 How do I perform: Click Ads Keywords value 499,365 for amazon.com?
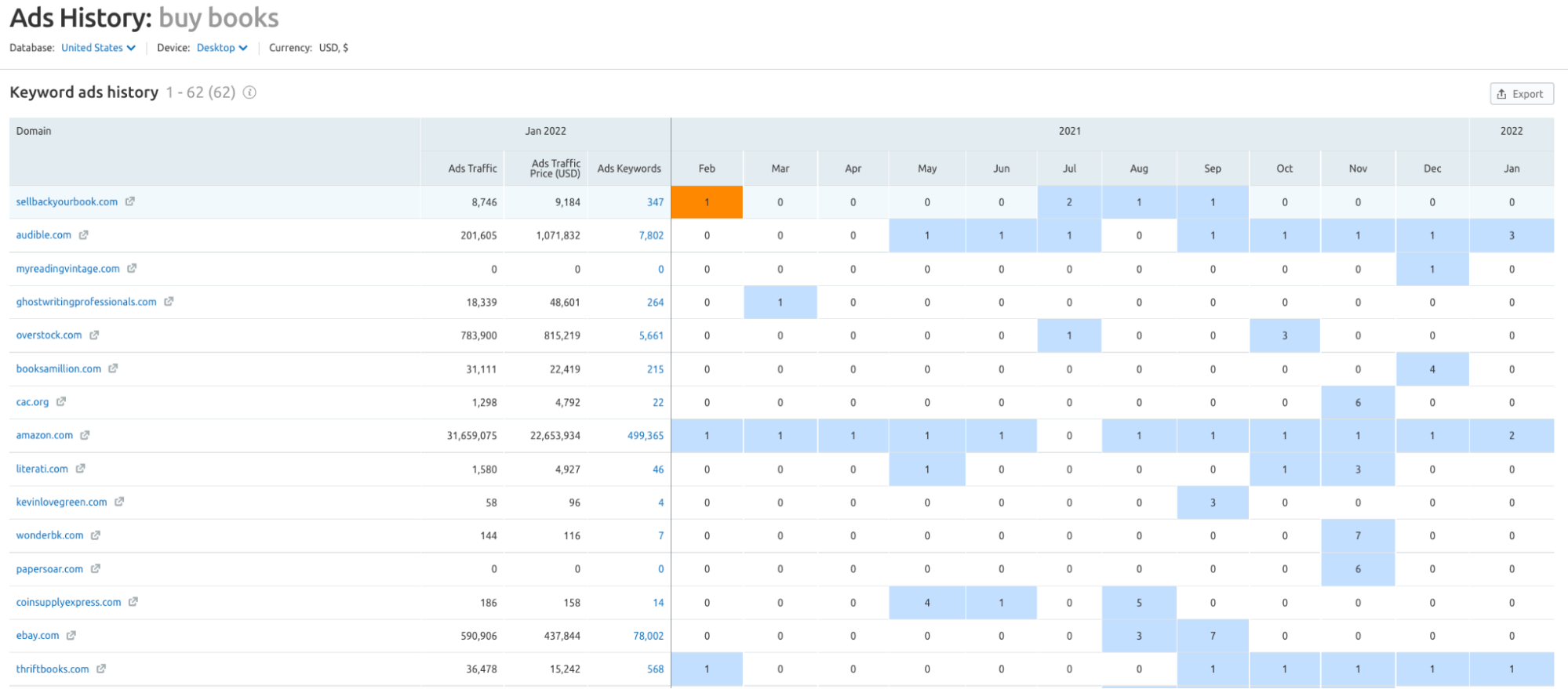[x=646, y=436]
